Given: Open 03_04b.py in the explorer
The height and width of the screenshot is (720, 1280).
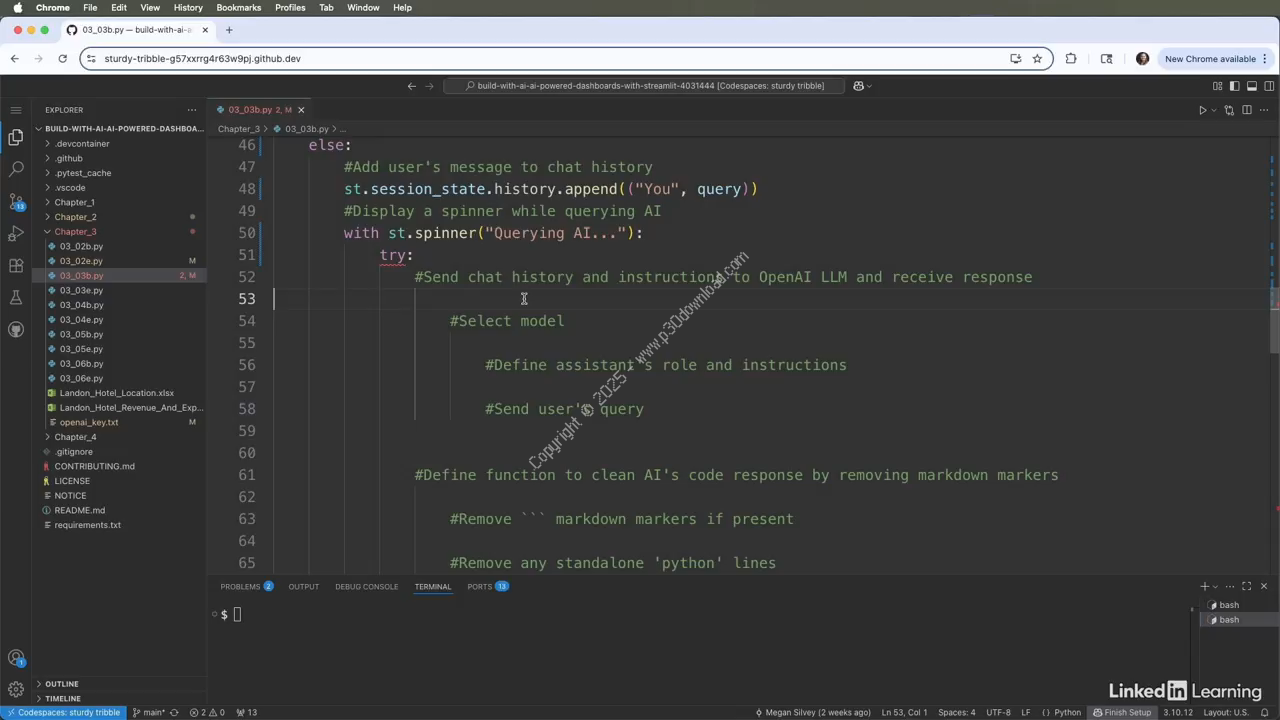Looking at the screenshot, I should point(81,305).
